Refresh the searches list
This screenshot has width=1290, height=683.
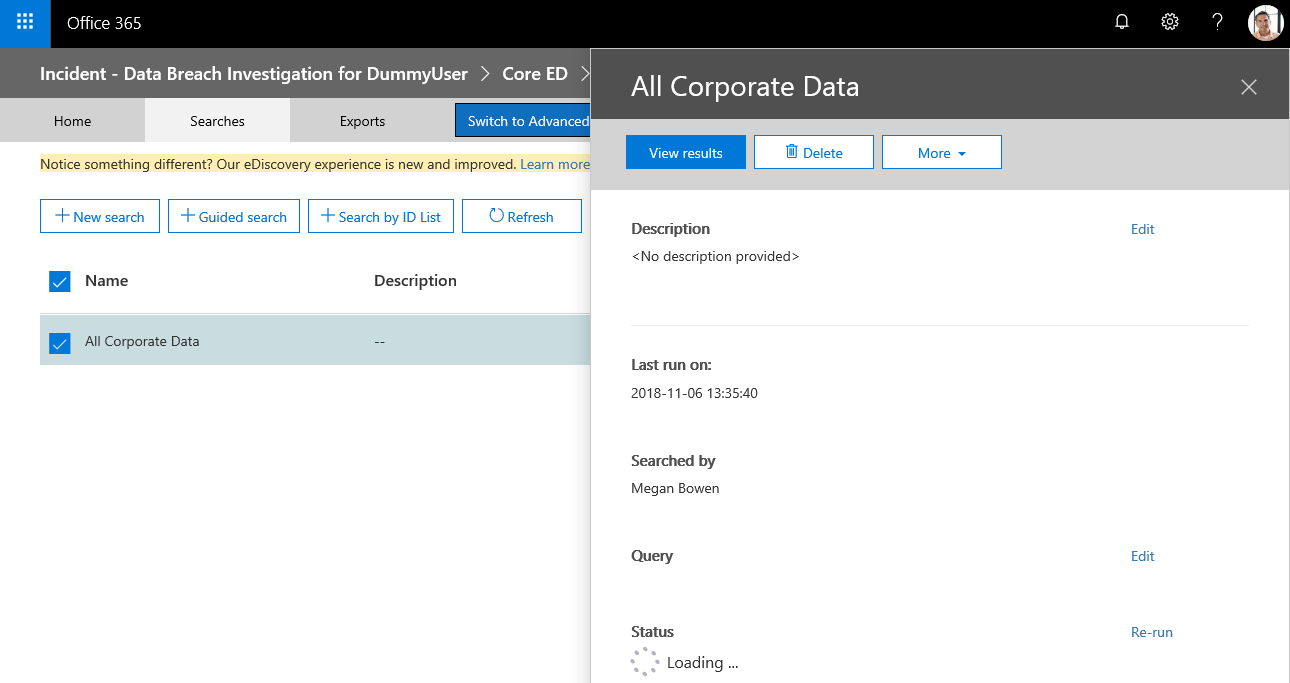[522, 216]
